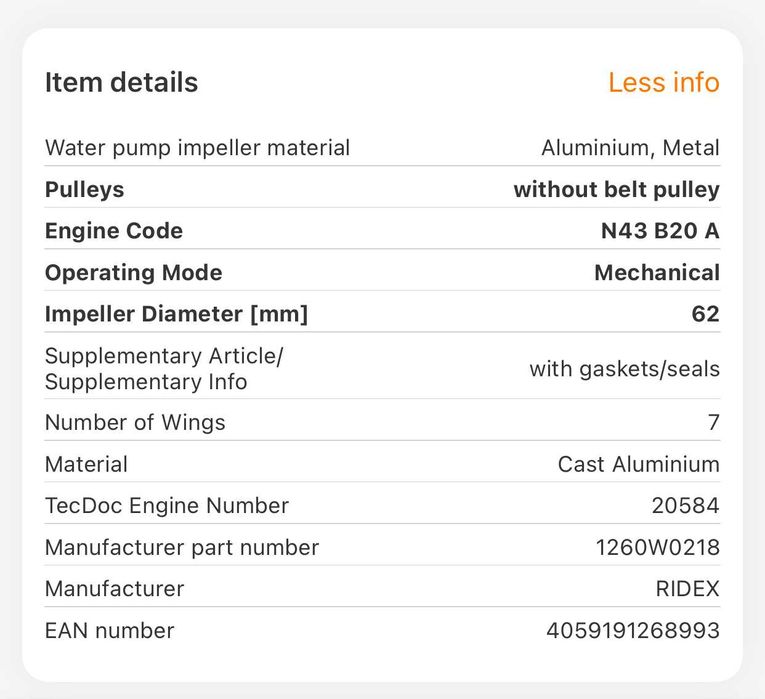Select the Water pump impeller material label
This screenshot has width=765, height=699.
(x=197, y=148)
